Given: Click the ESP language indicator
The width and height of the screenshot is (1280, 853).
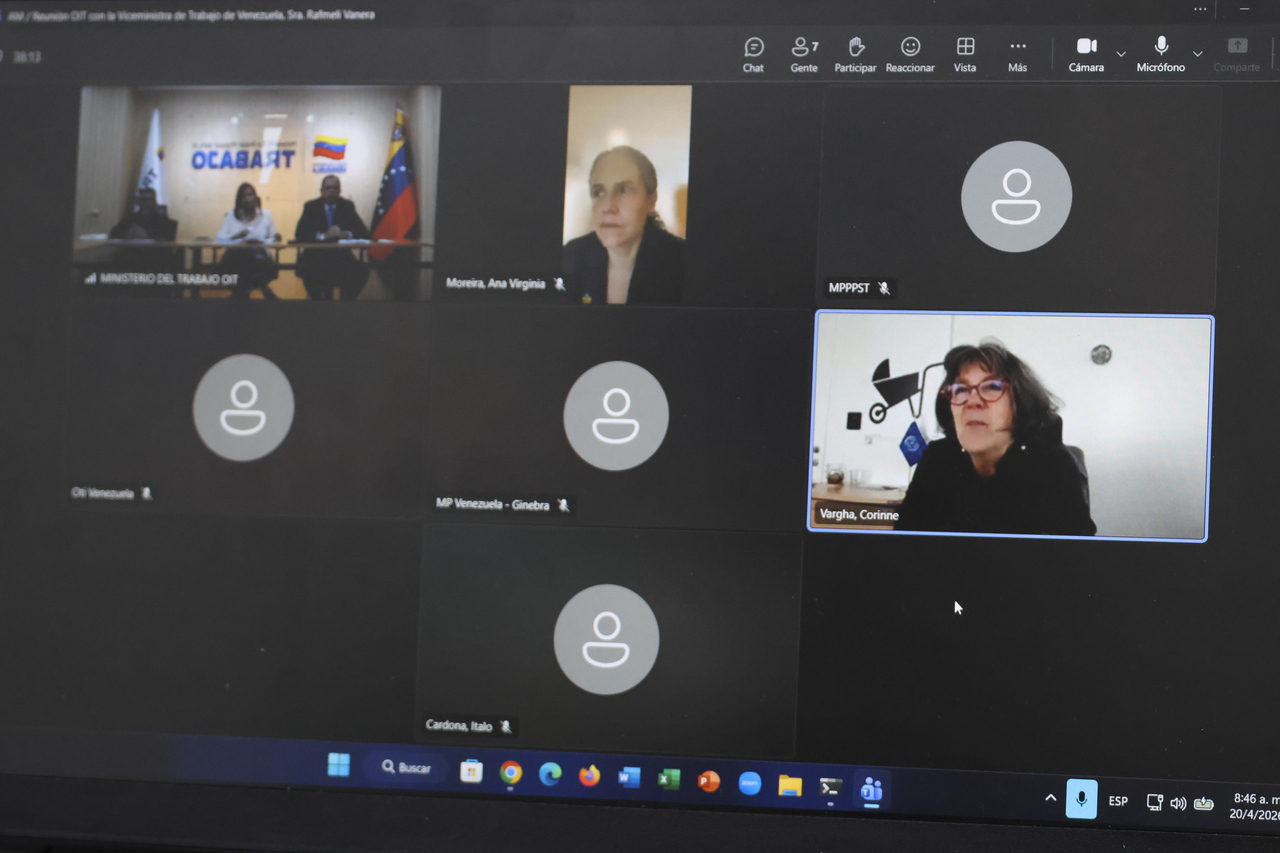Looking at the screenshot, I should (x=1118, y=801).
